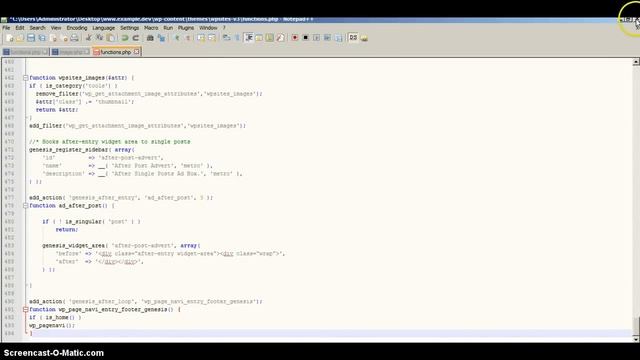Image resolution: width=640 pixels, height=360 pixels.
Task: Switch to the functions.php tab
Action: tap(116, 52)
